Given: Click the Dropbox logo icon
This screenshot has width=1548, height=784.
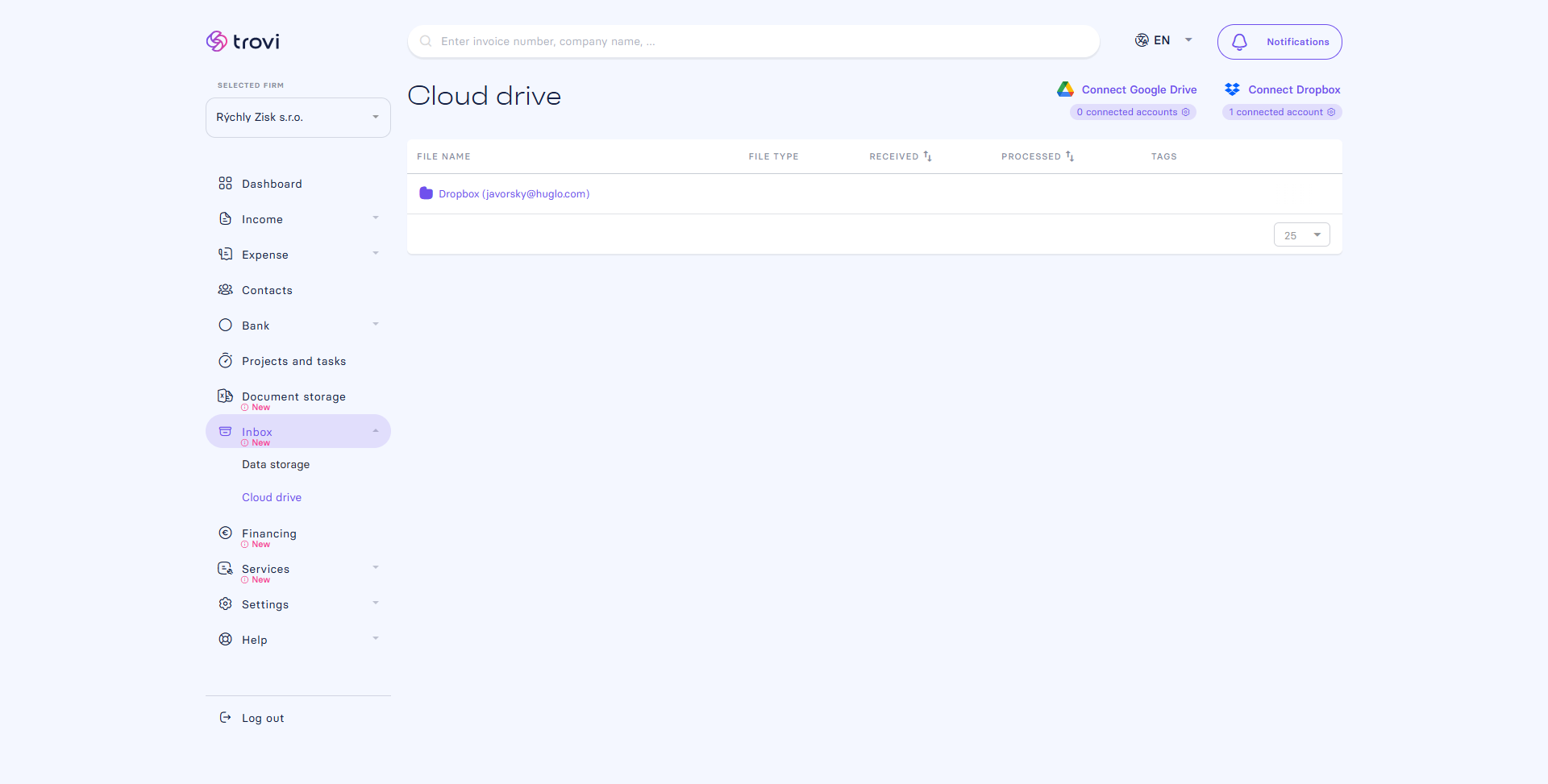Looking at the screenshot, I should click(1232, 89).
